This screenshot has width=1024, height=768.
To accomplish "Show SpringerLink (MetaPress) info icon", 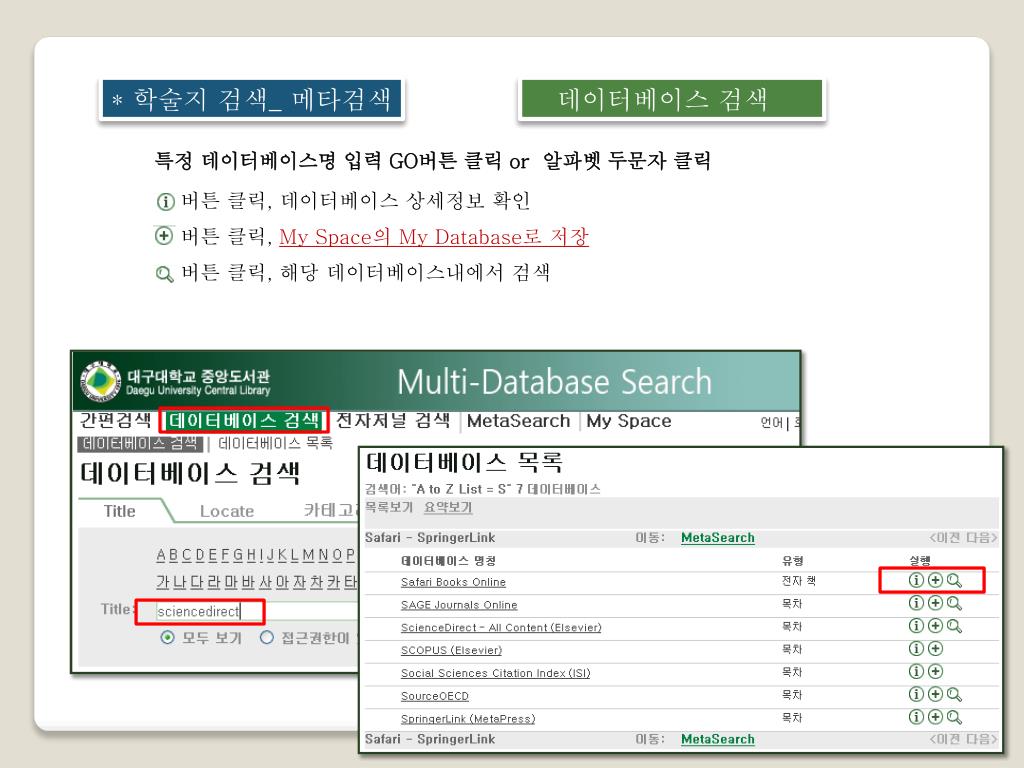I will 916,716.
